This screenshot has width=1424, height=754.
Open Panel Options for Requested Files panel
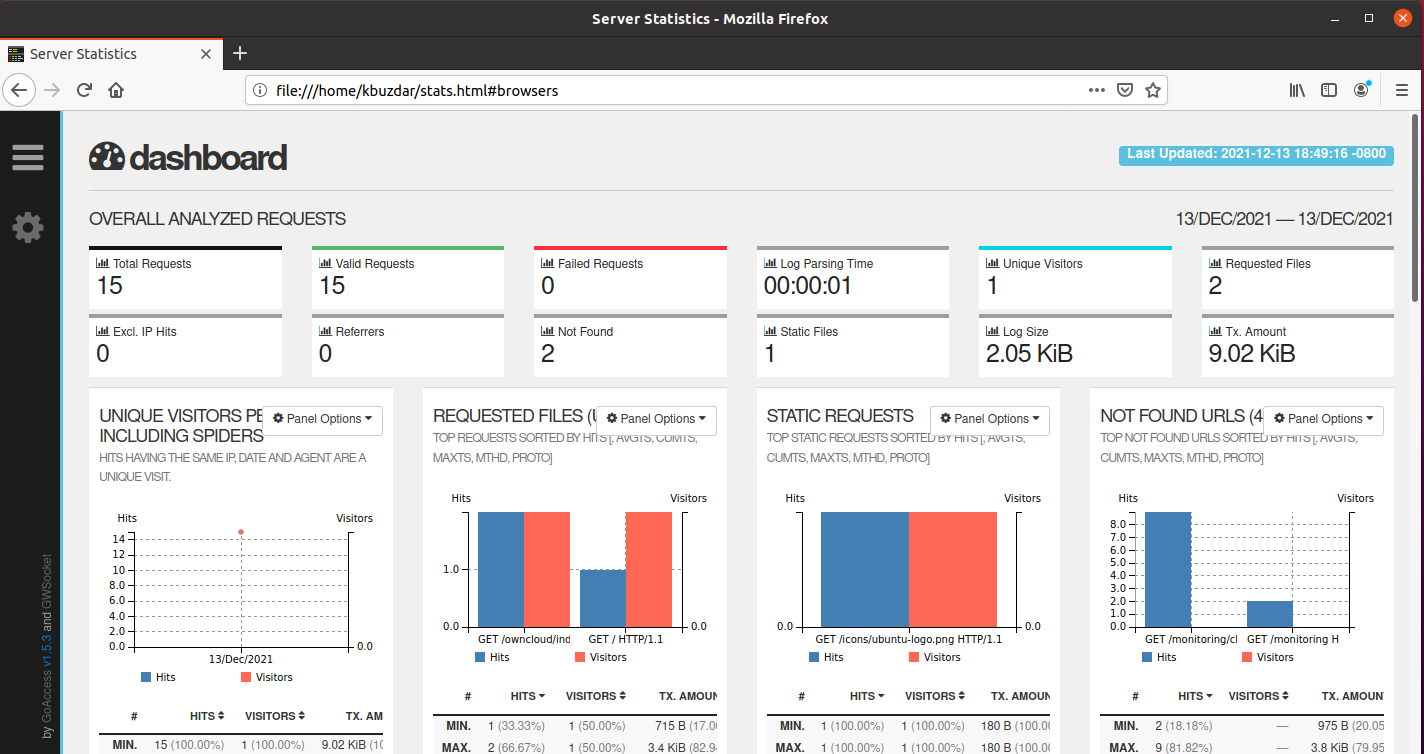click(x=656, y=420)
